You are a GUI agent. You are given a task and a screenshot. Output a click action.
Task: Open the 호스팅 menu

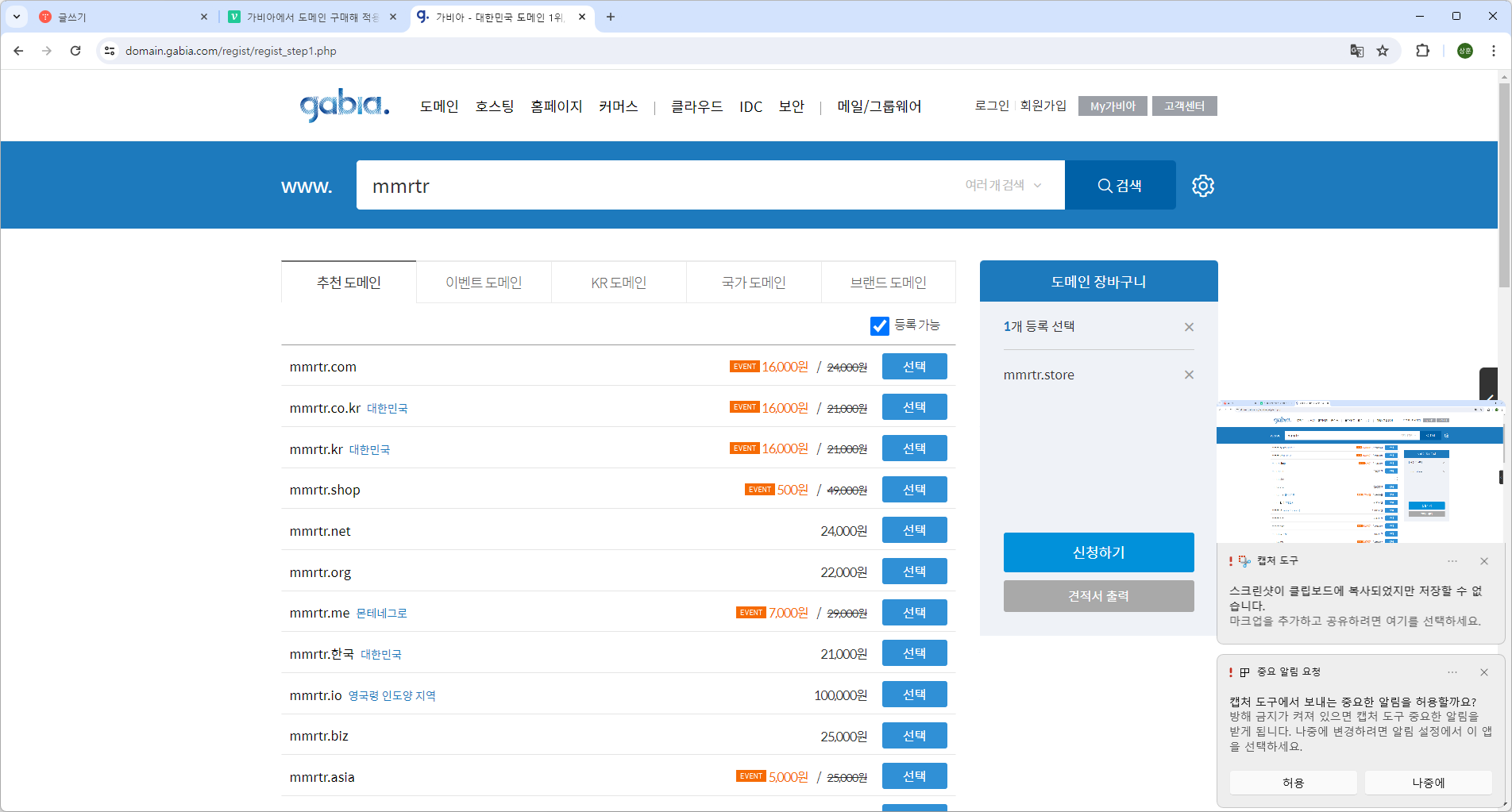(495, 106)
